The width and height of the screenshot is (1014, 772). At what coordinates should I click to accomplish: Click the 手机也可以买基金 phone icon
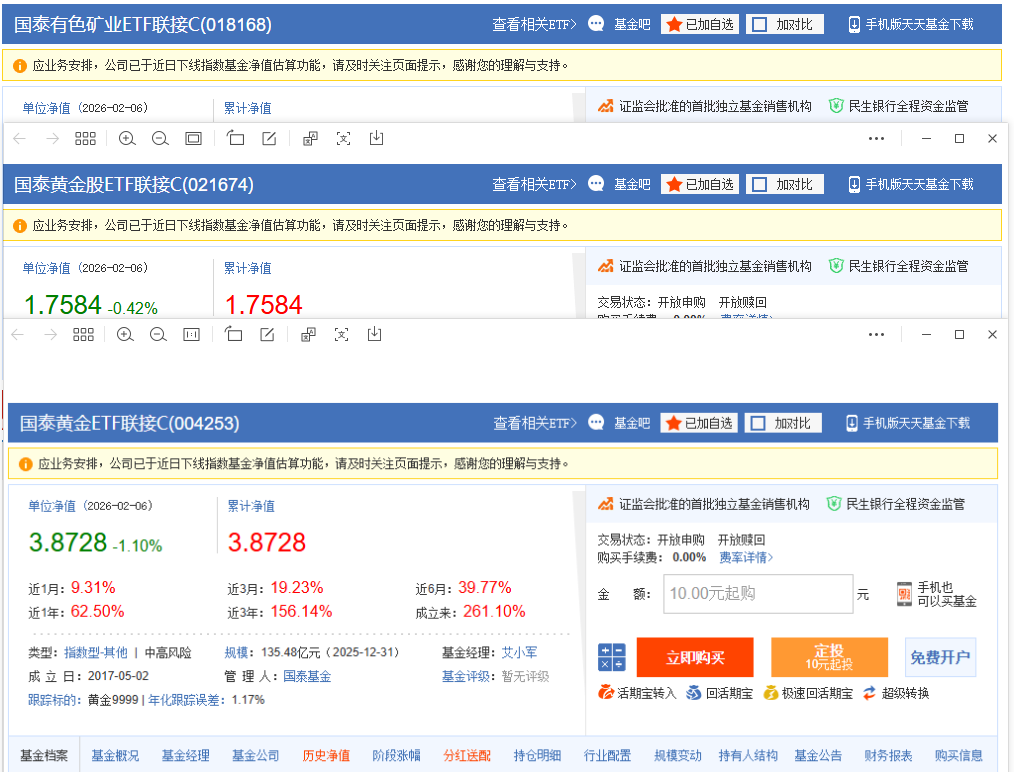click(905, 594)
